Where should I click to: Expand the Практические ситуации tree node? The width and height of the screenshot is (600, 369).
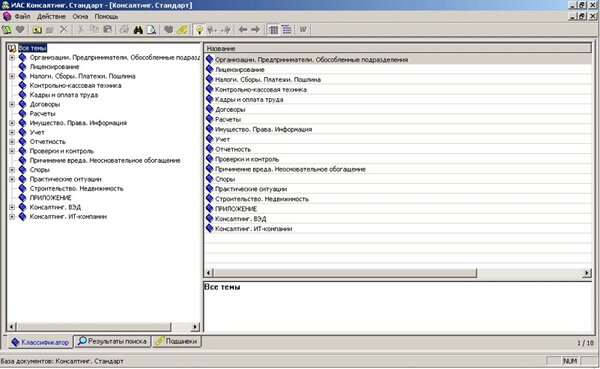pyautogui.click(x=12, y=179)
